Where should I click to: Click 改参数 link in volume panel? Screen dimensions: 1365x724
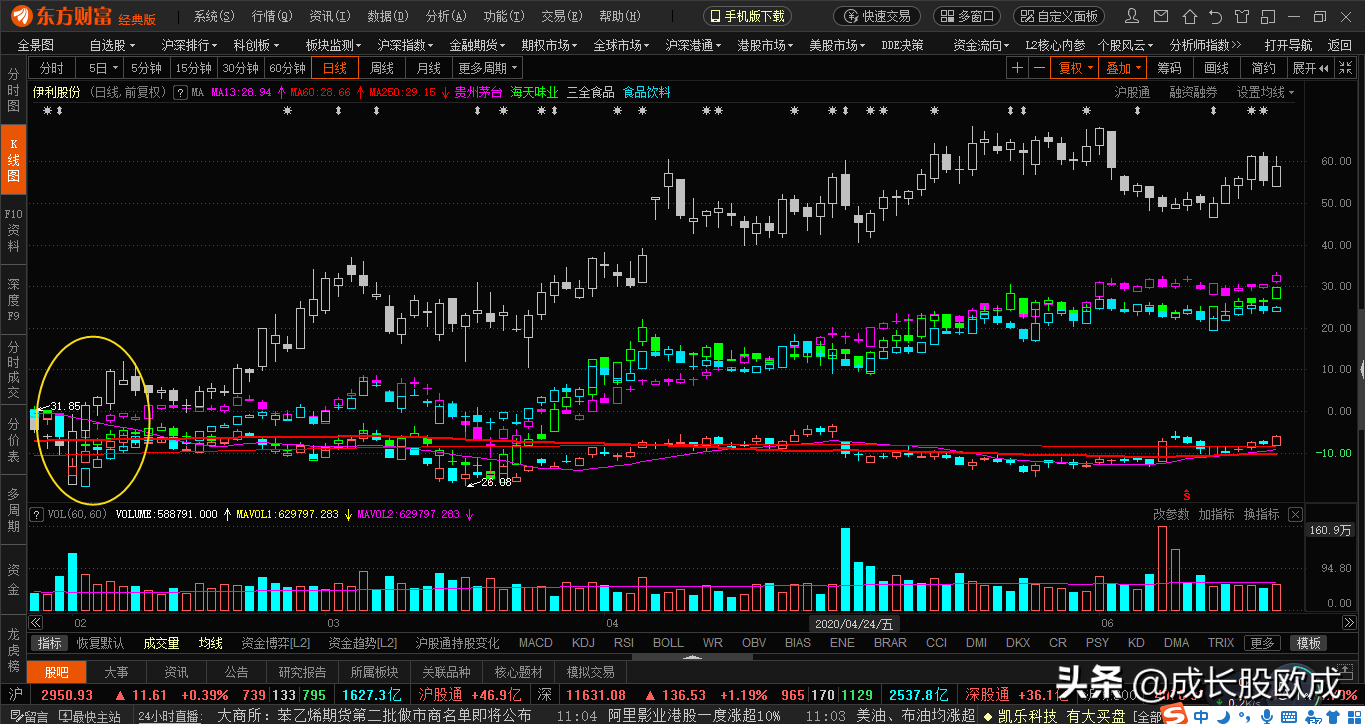click(1171, 514)
